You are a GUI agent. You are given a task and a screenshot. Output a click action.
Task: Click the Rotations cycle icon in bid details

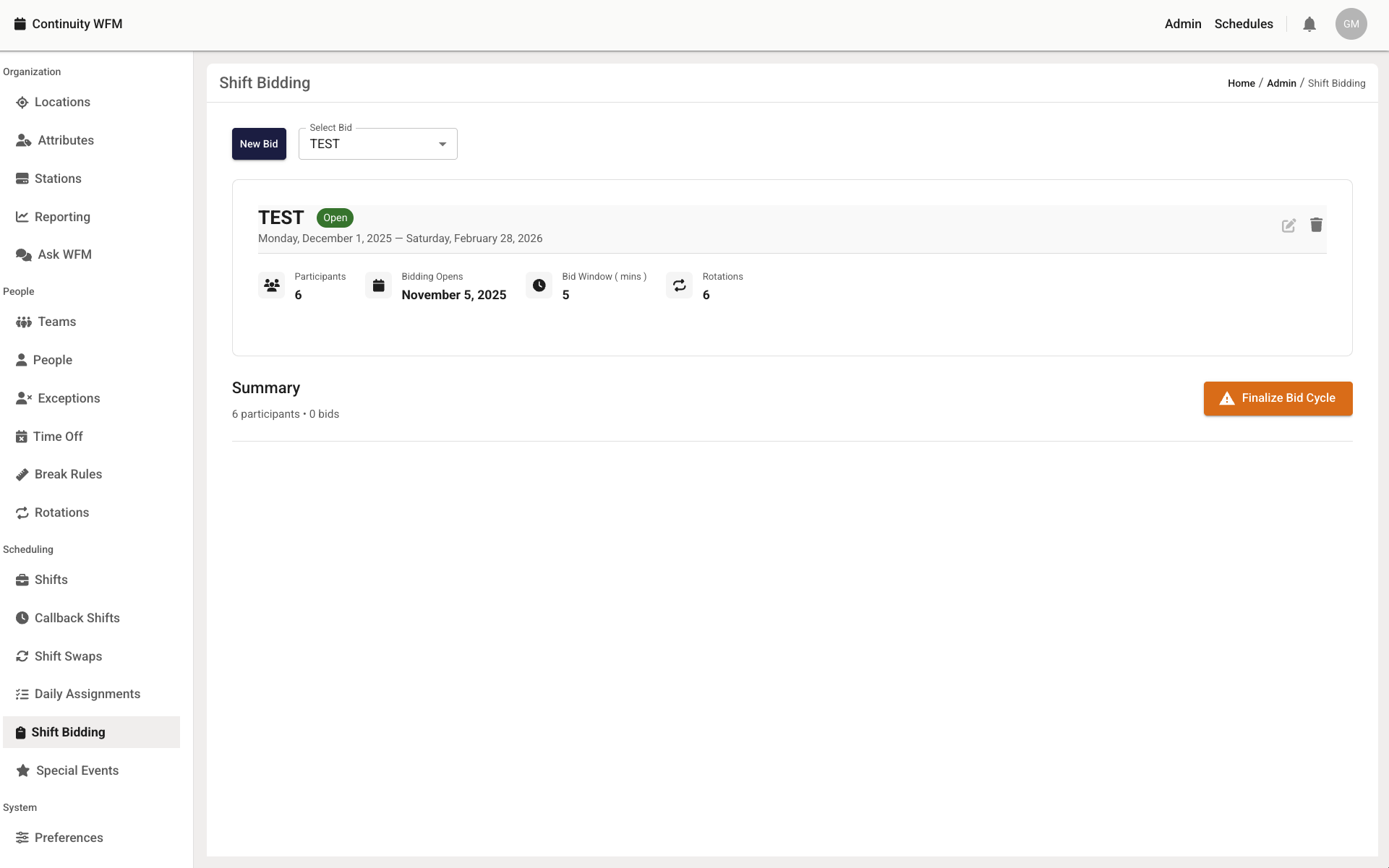[x=679, y=285]
